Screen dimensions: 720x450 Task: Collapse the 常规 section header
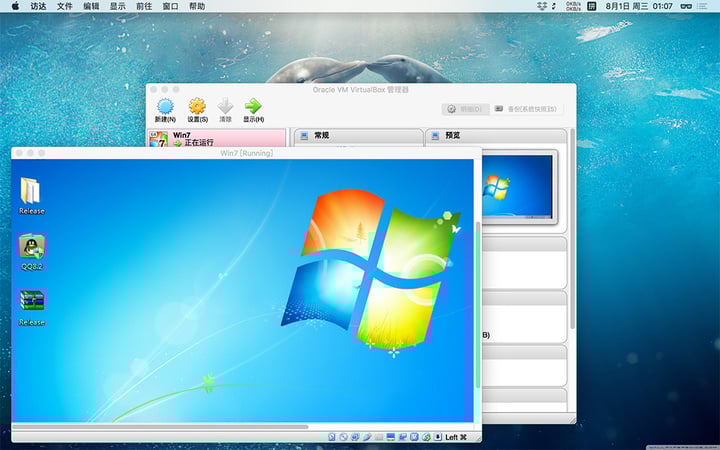click(358, 135)
